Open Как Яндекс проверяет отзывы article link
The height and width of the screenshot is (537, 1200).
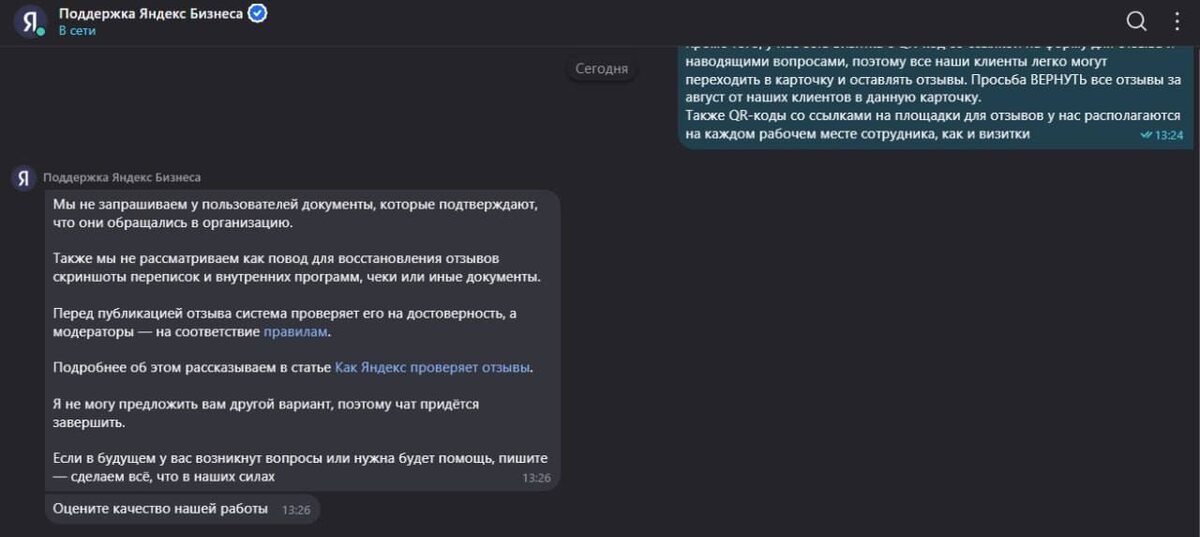pyautogui.click(x=432, y=367)
